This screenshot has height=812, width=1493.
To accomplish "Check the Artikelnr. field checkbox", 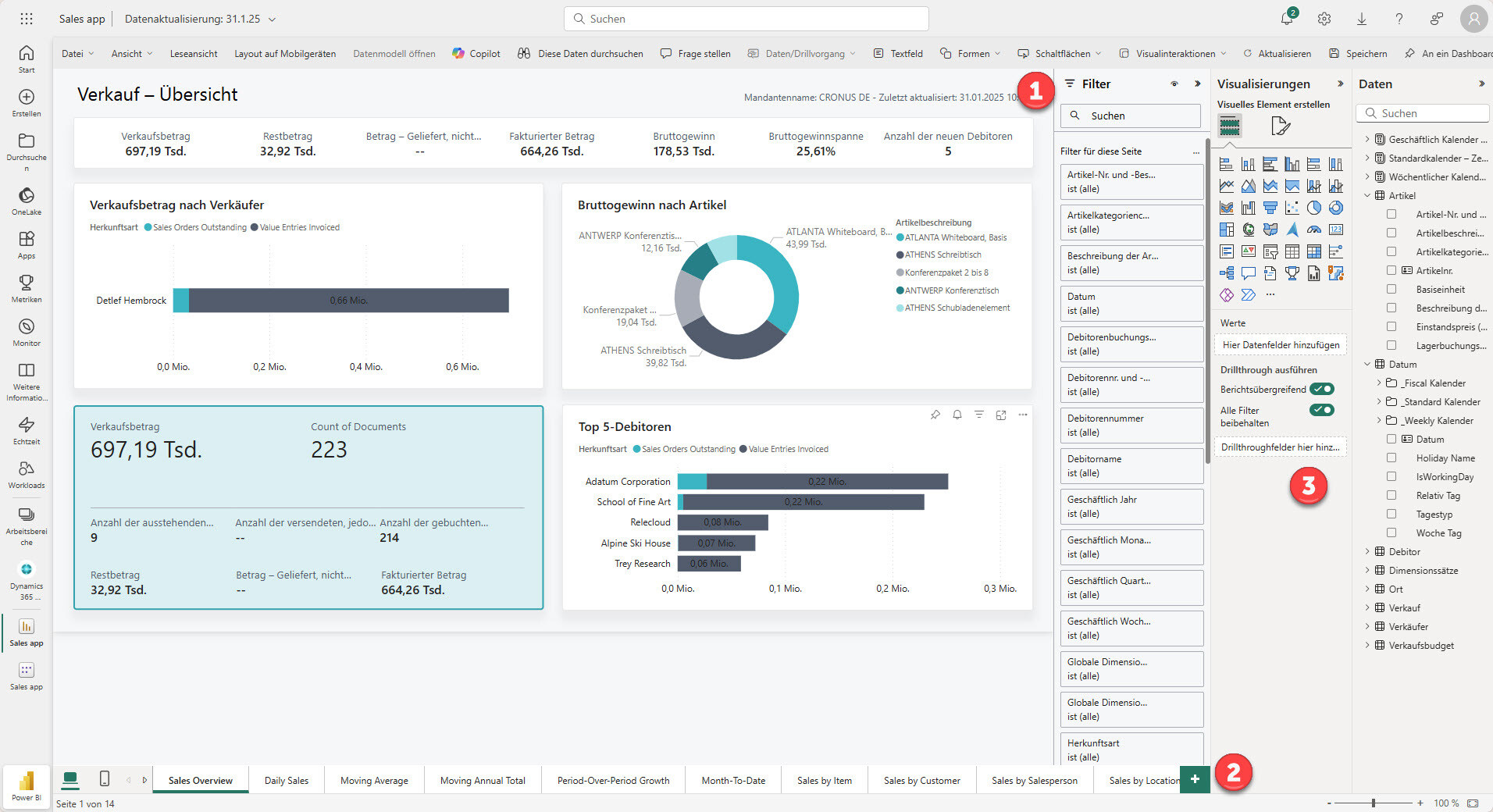I will tap(1392, 270).
